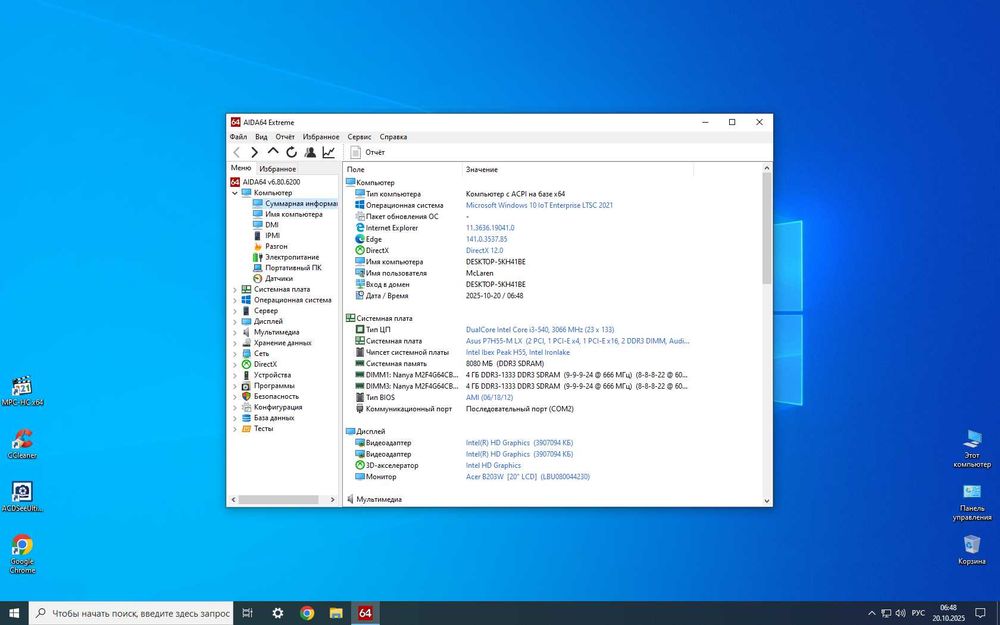The image size is (1000, 625).
Task: Go back with the left arrow toolbar button
Action: (x=237, y=152)
